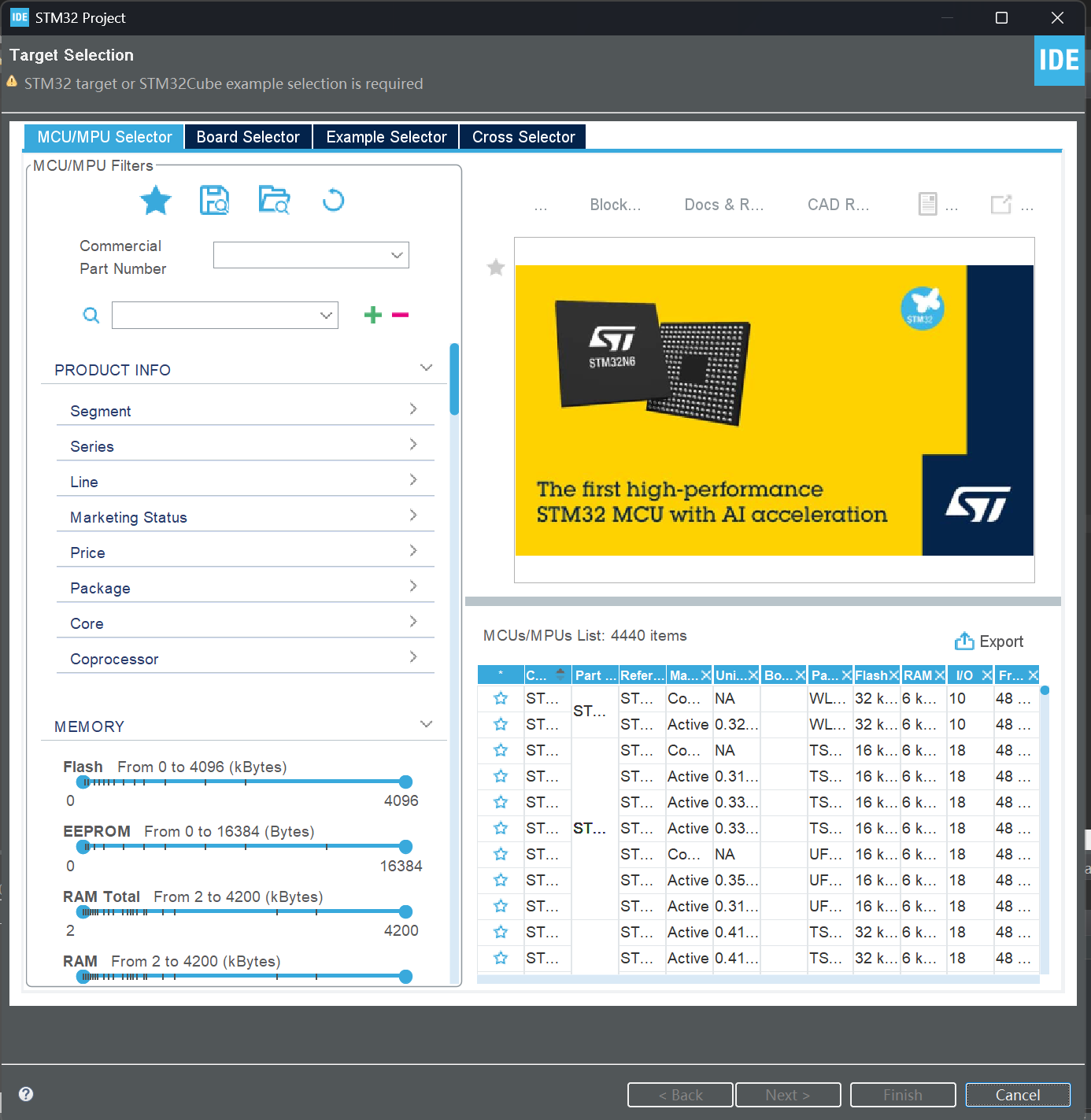The image size is (1091, 1120).
Task: Click the Flash slider right handle
Action: [x=405, y=782]
